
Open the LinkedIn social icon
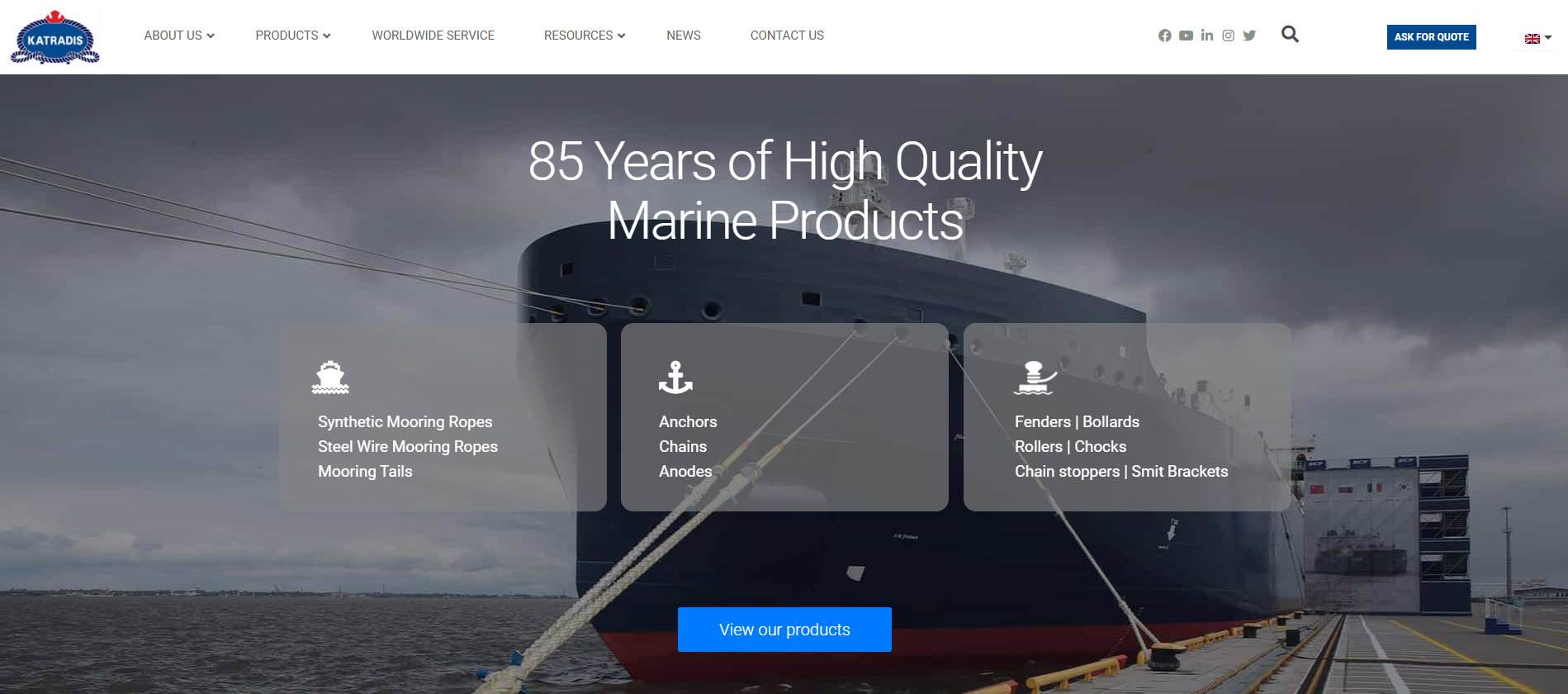(x=1207, y=35)
